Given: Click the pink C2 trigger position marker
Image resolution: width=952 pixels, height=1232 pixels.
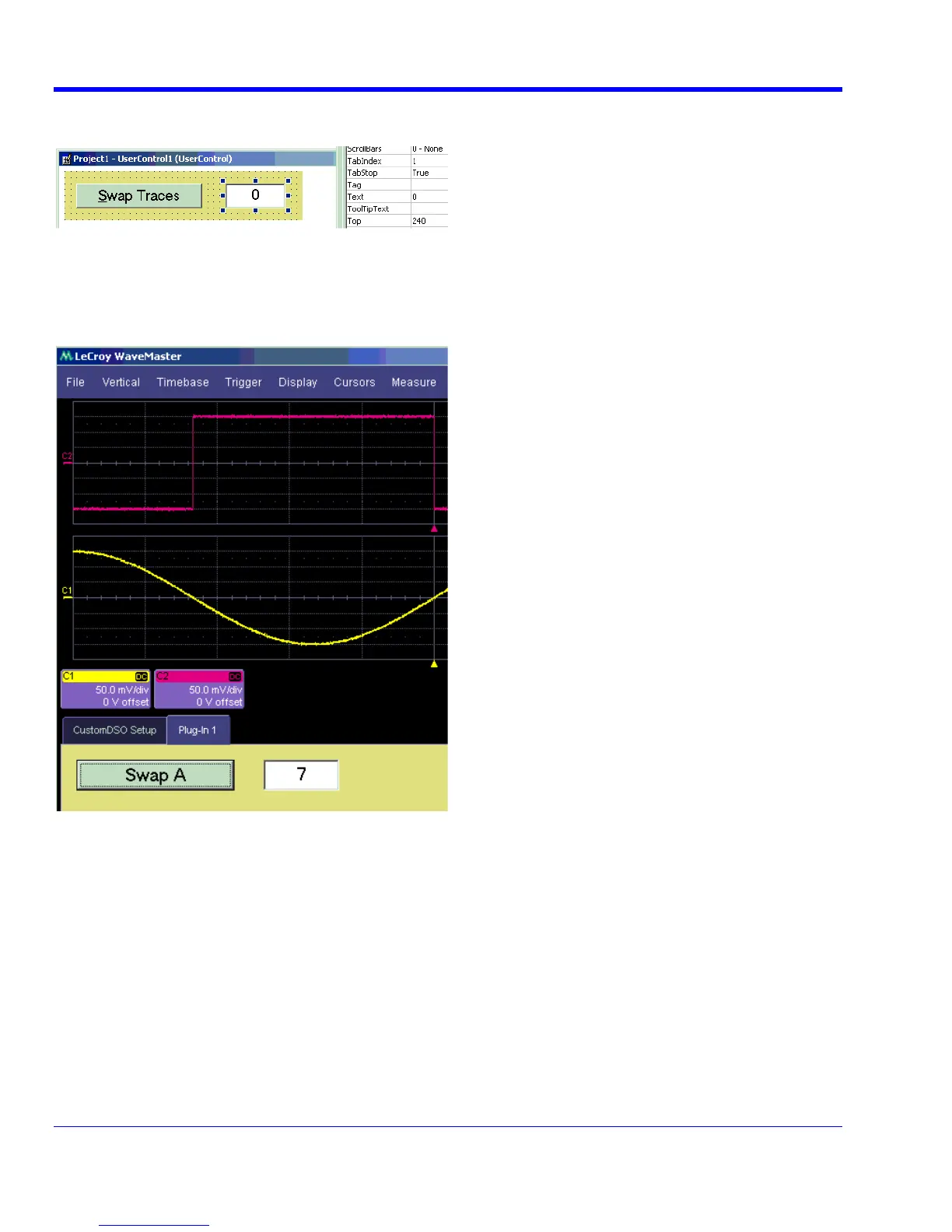Looking at the screenshot, I should click(x=434, y=529).
